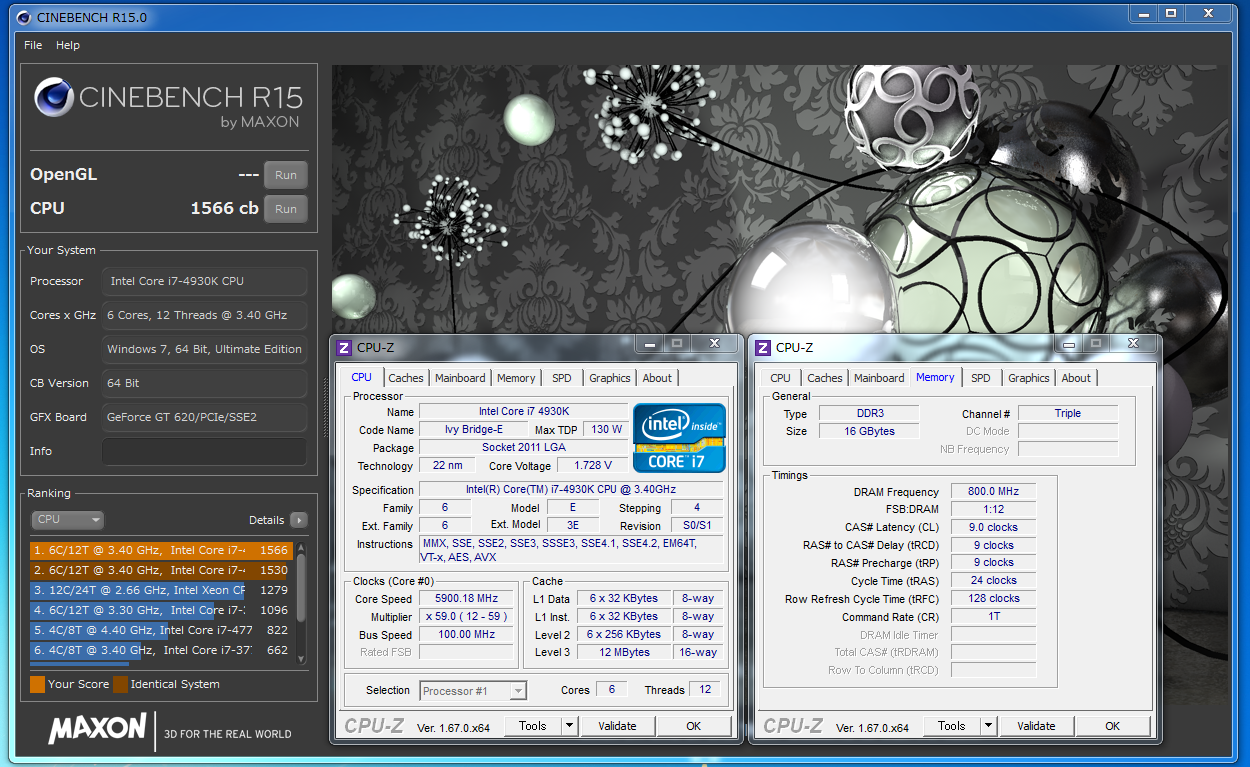Image resolution: width=1250 pixels, height=767 pixels.
Task: Click the Command Rate 1T value
Action: click(995, 618)
